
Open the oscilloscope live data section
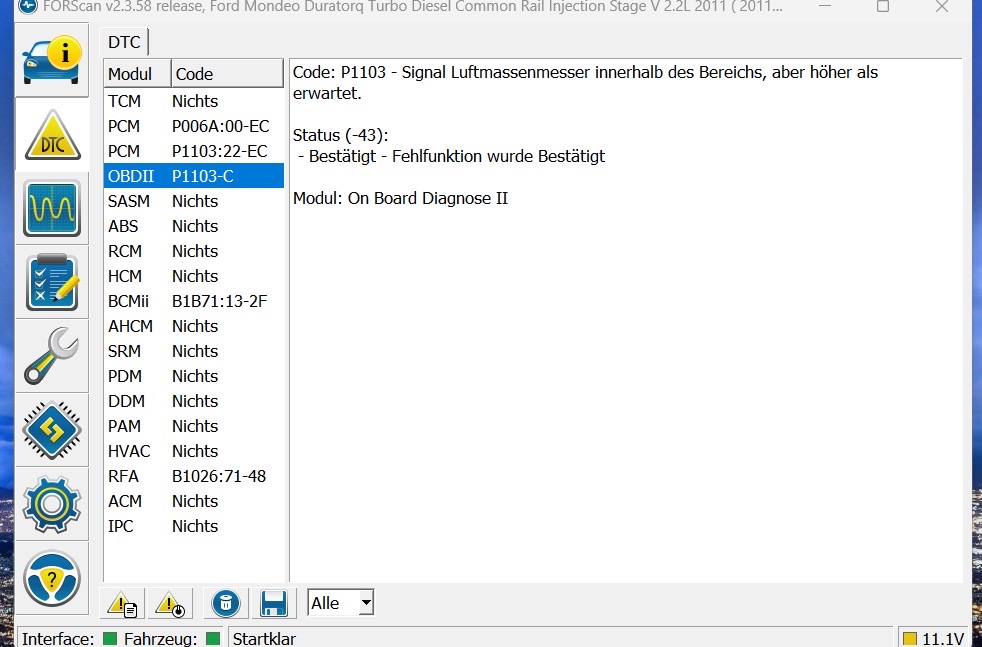(52, 209)
